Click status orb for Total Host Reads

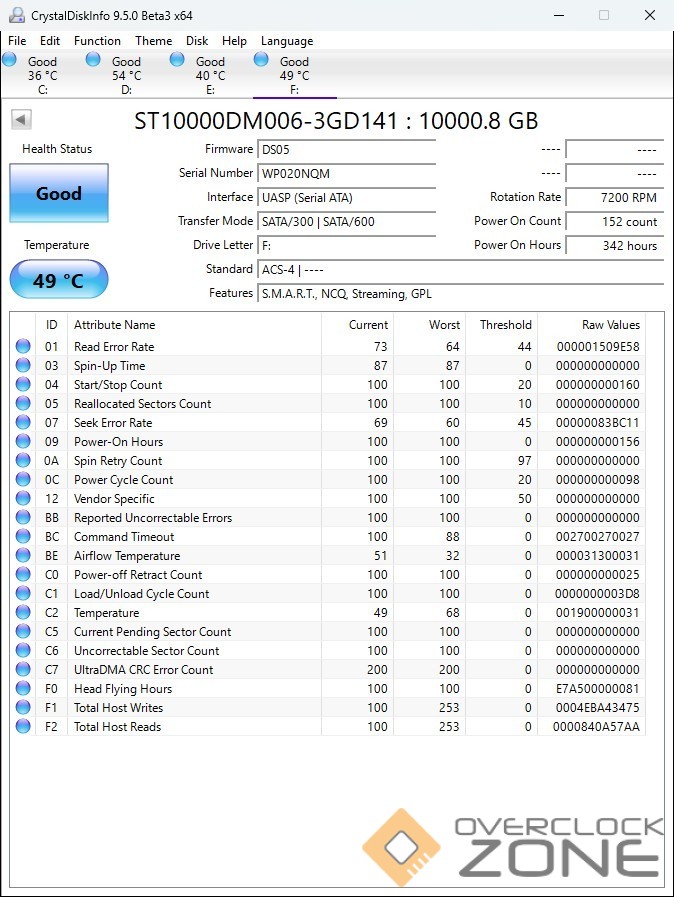pyautogui.click(x=23, y=727)
